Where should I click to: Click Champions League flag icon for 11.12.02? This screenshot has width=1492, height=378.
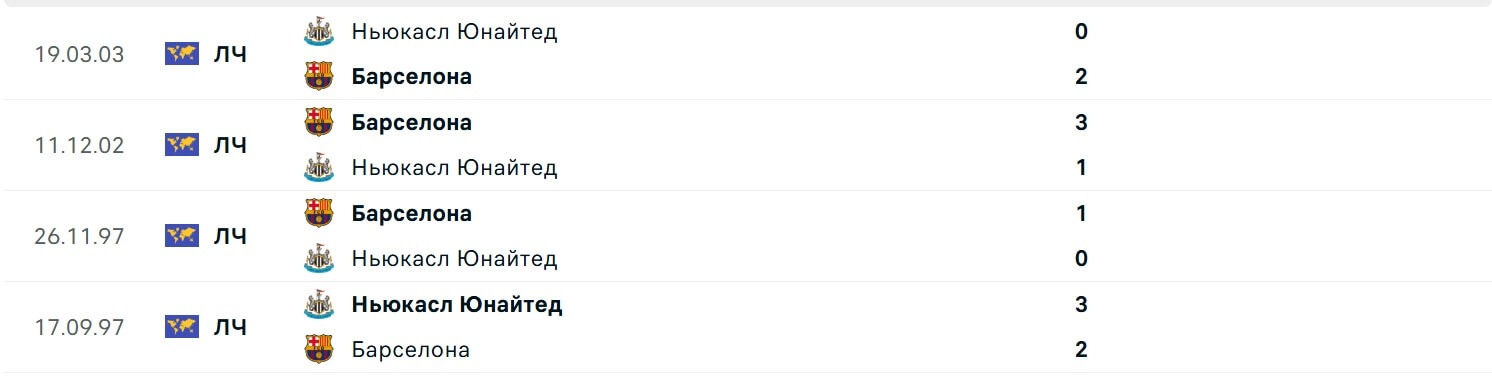[182, 145]
